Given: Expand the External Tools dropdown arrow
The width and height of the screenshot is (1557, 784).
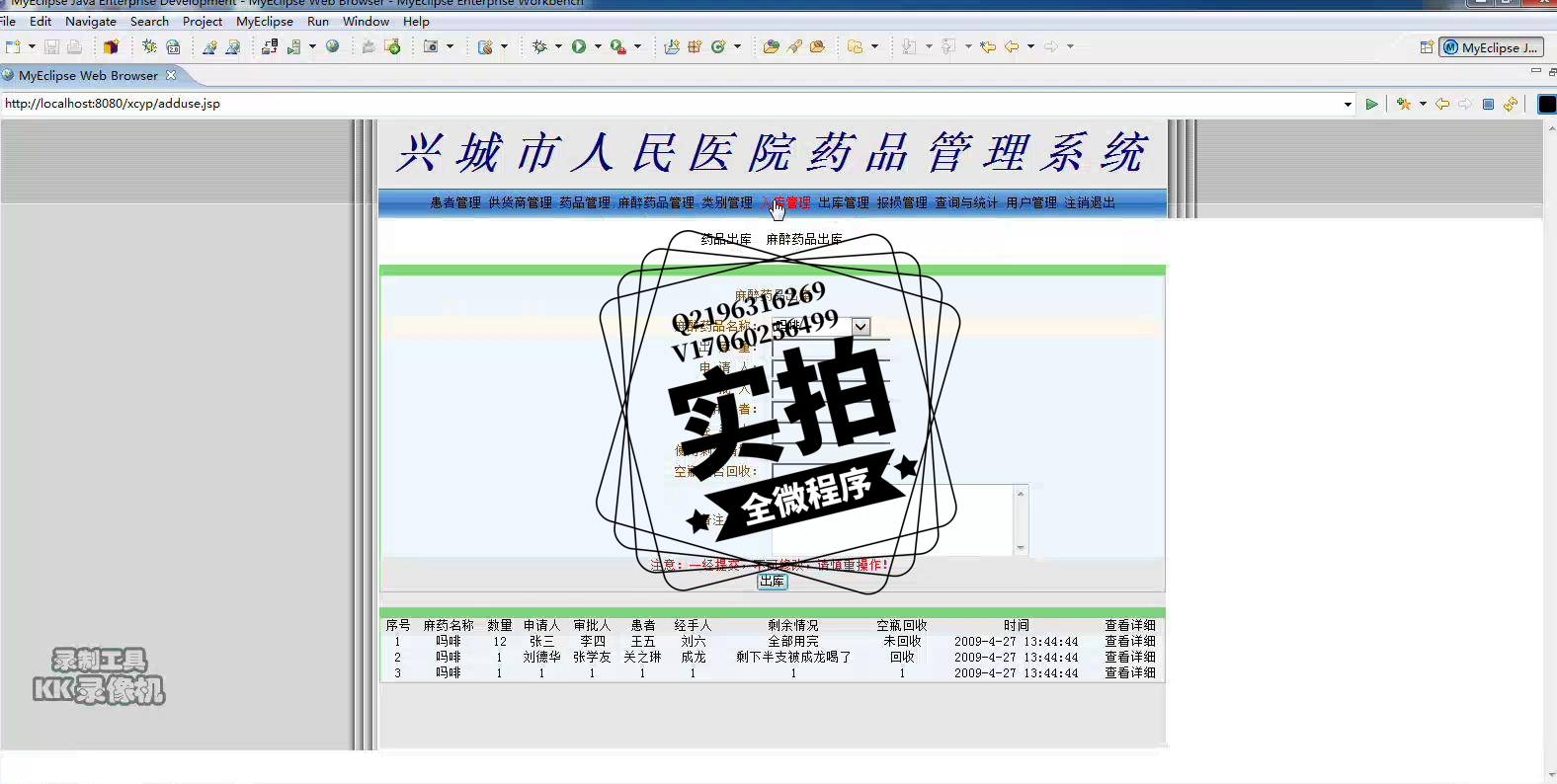Looking at the screenshot, I should click(x=637, y=46).
